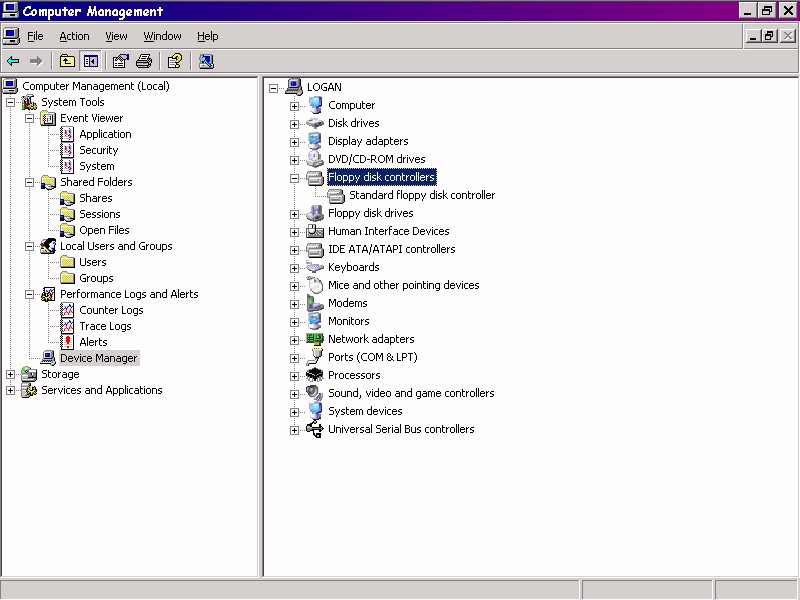This screenshot has height=600, width=800.
Task: Click the Ports (COM & LPT) icon
Action: point(315,357)
